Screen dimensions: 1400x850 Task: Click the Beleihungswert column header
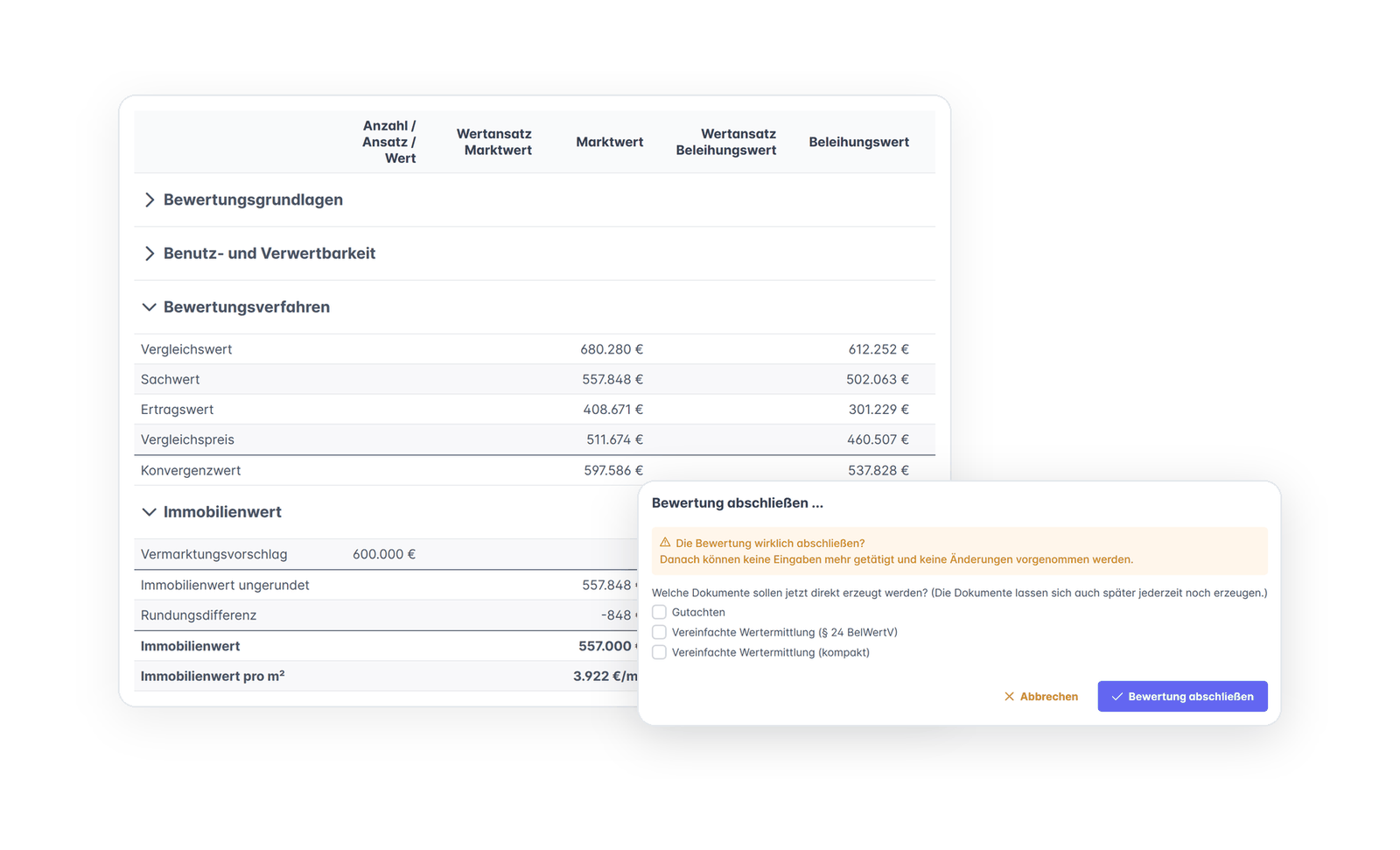pyautogui.click(x=859, y=142)
